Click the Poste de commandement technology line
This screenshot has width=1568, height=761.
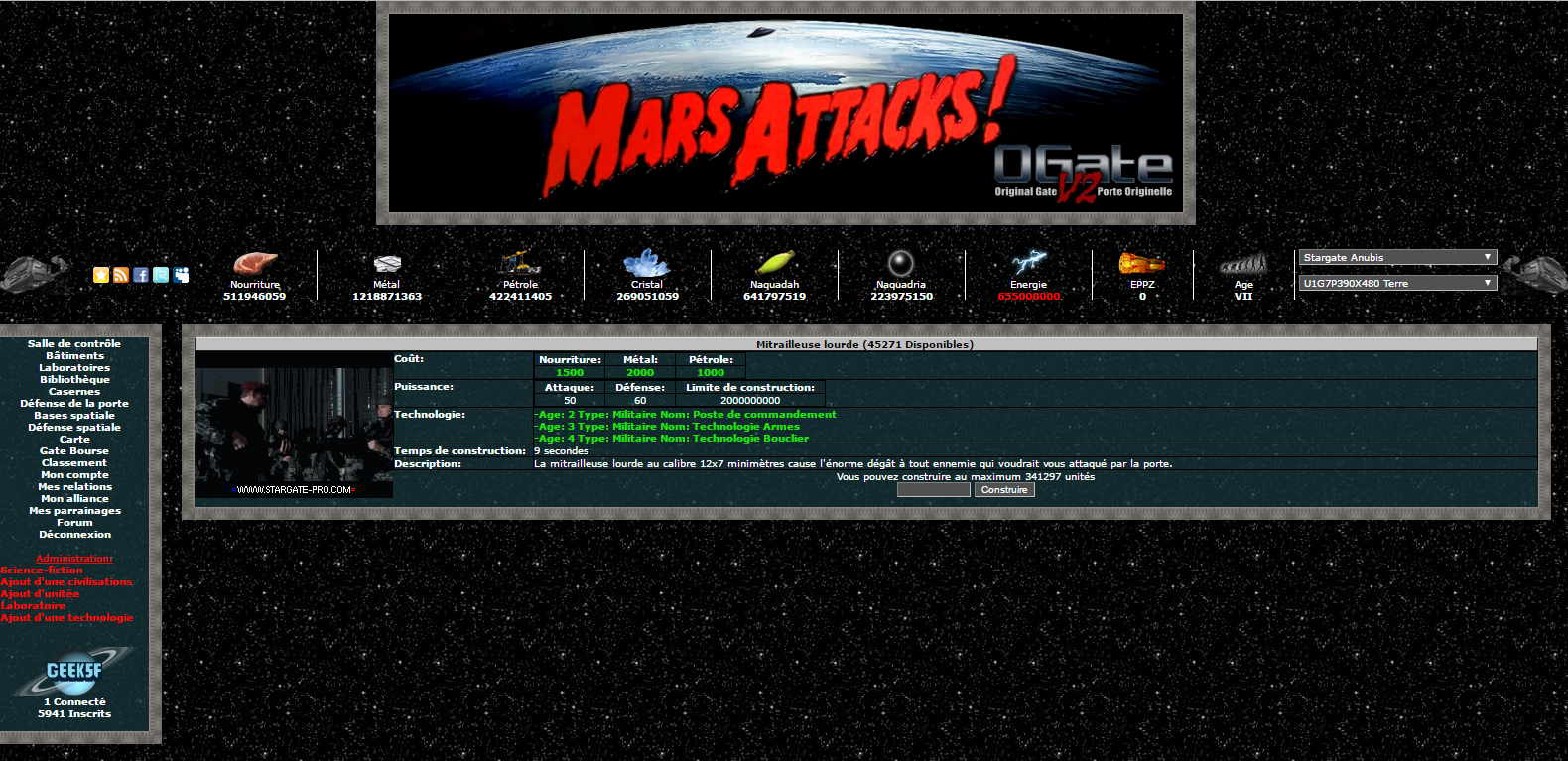[x=685, y=415]
